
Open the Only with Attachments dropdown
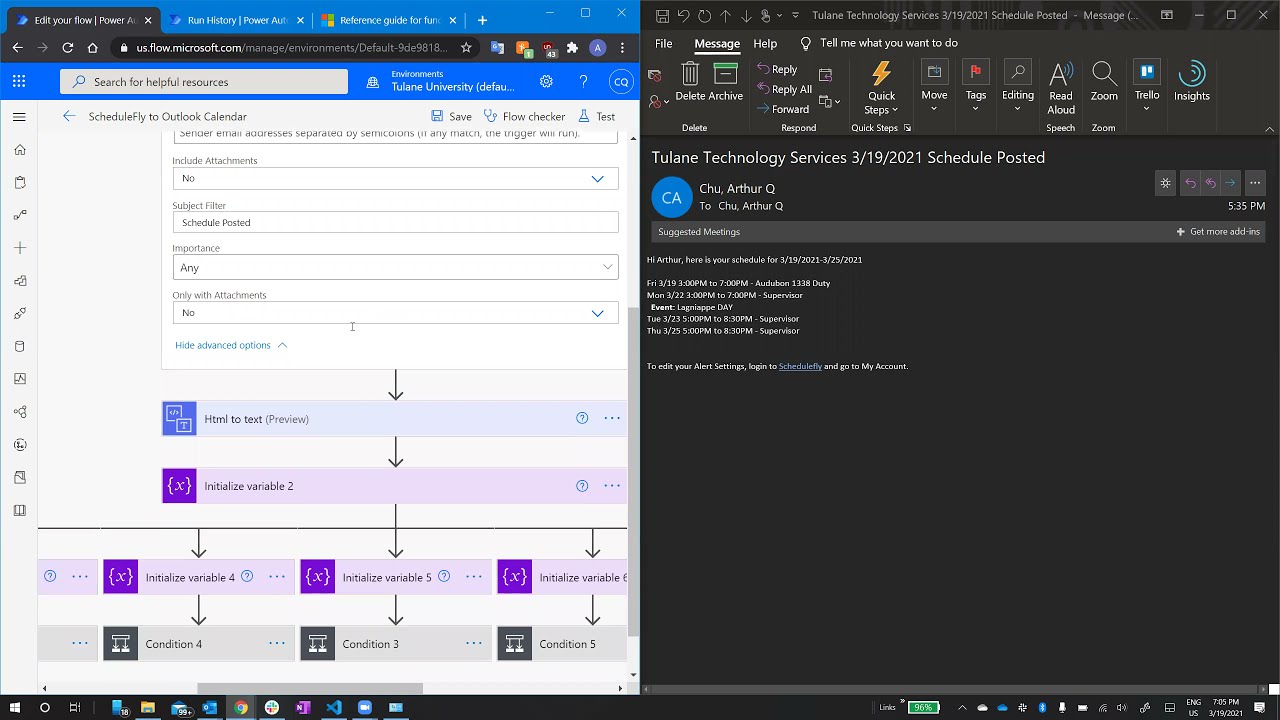tap(395, 313)
